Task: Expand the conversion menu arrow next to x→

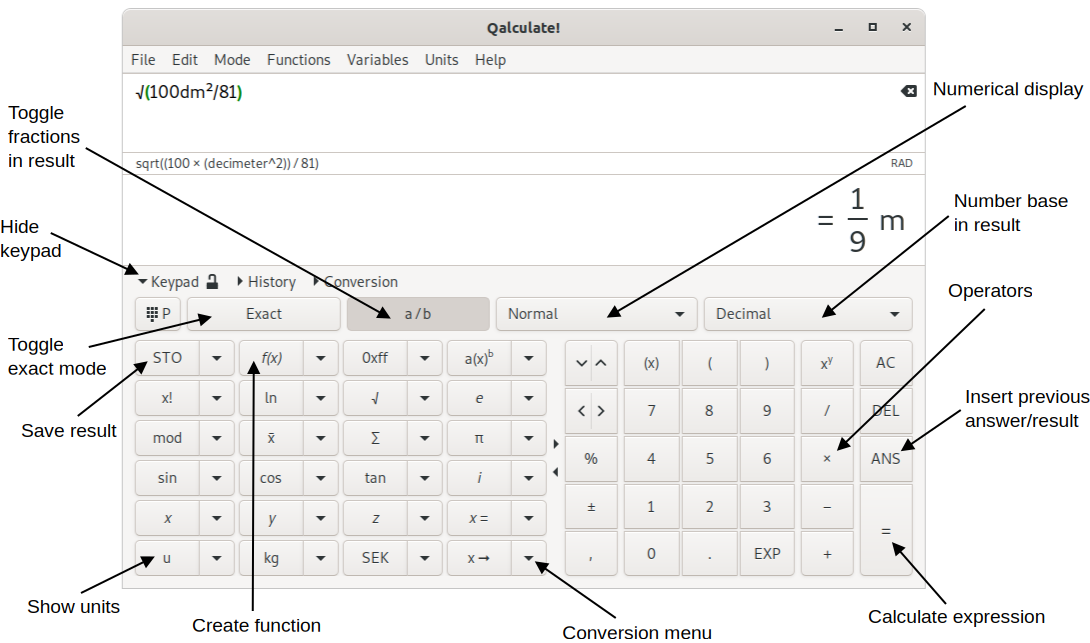Action: click(529, 557)
